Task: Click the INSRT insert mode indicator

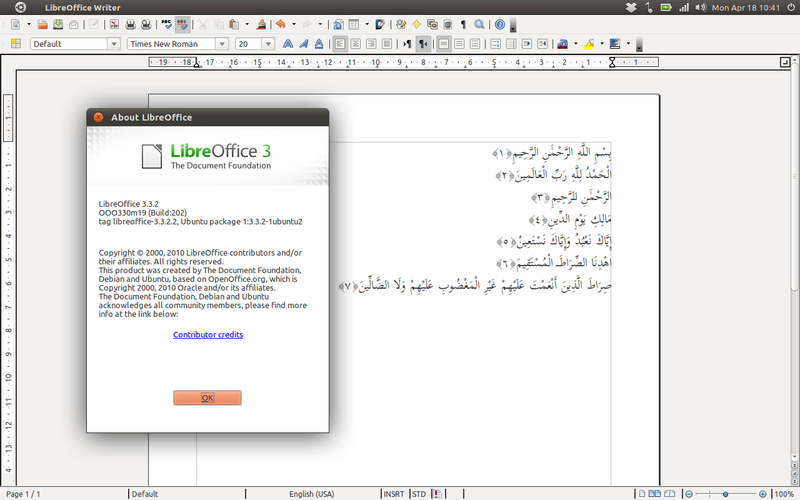Action: pyautogui.click(x=393, y=494)
